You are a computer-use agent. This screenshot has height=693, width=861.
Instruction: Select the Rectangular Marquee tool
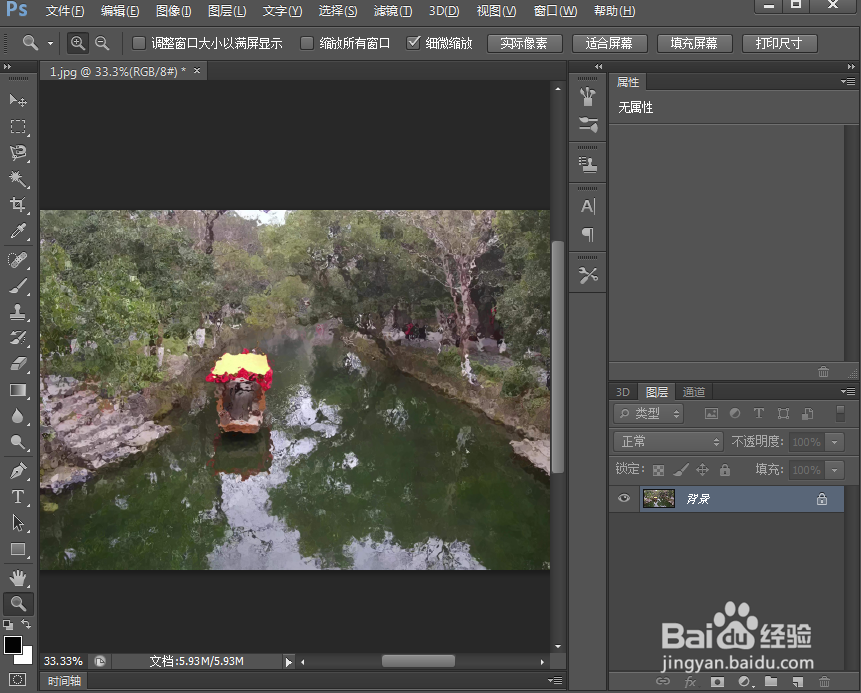[18, 127]
